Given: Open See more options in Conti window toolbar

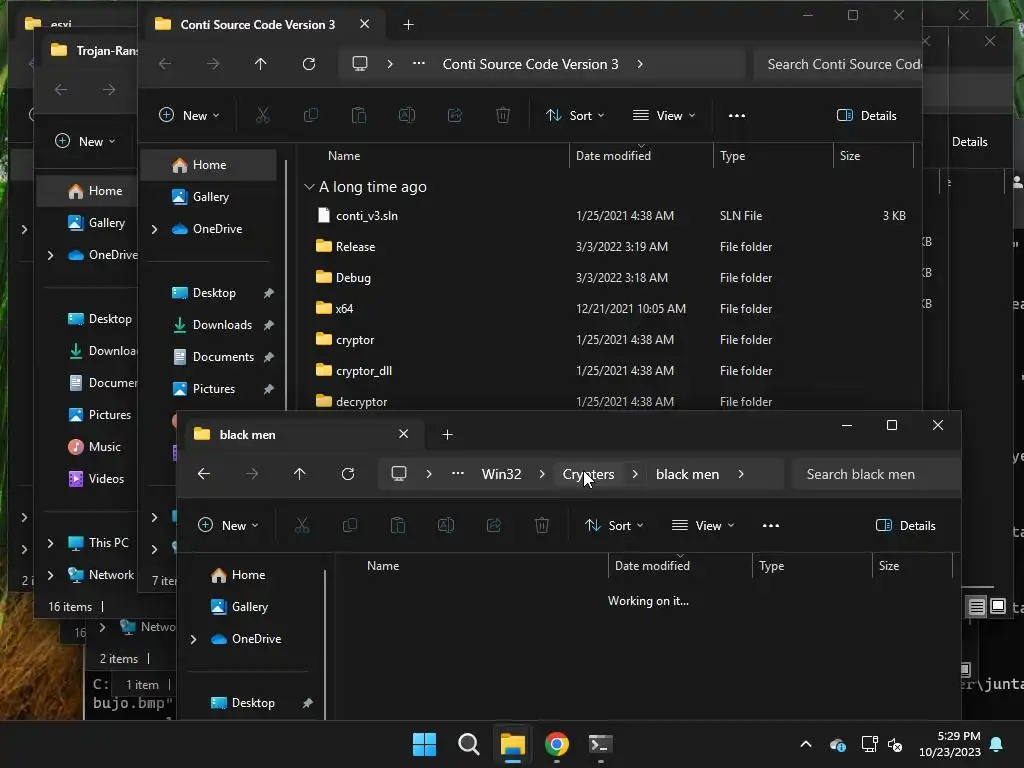Looking at the screenshot, I should click(x=737, y=116).
